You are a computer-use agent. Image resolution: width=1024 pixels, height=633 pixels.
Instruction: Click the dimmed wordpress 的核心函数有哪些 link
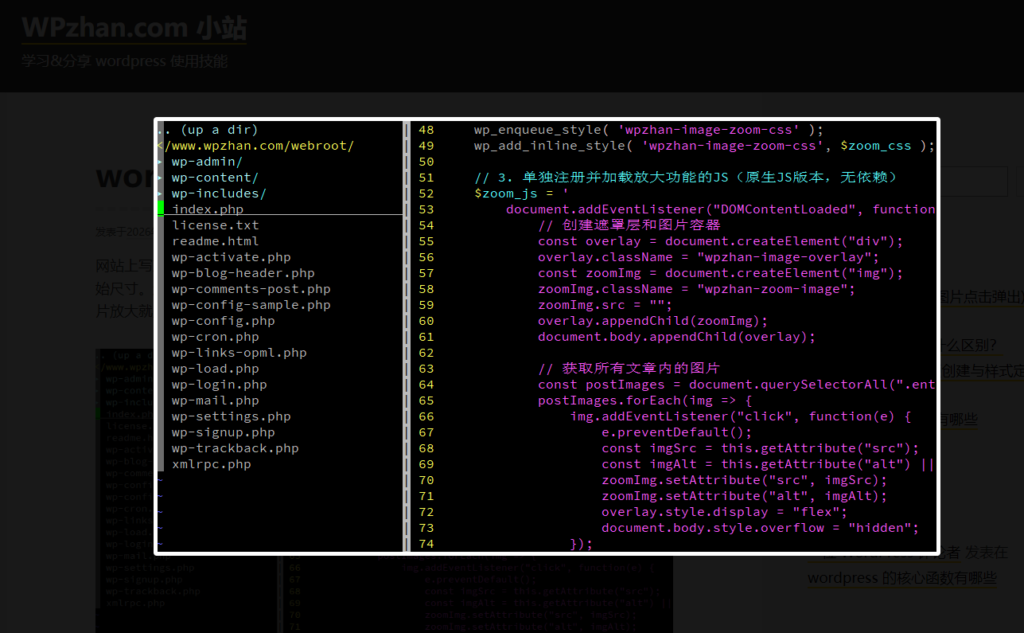click(902, 578)
